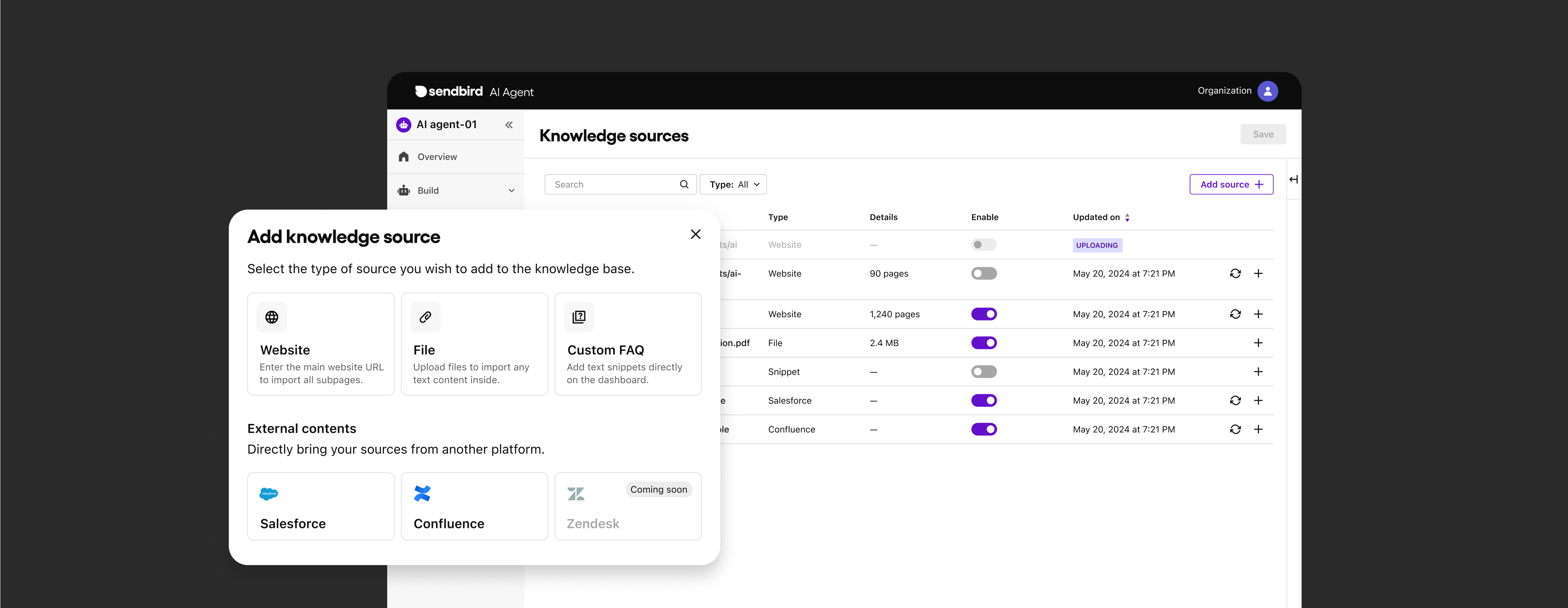This screenshot has height=608, width=1568.
Task: Click plus on the Confluence row
Action: 1258,430
